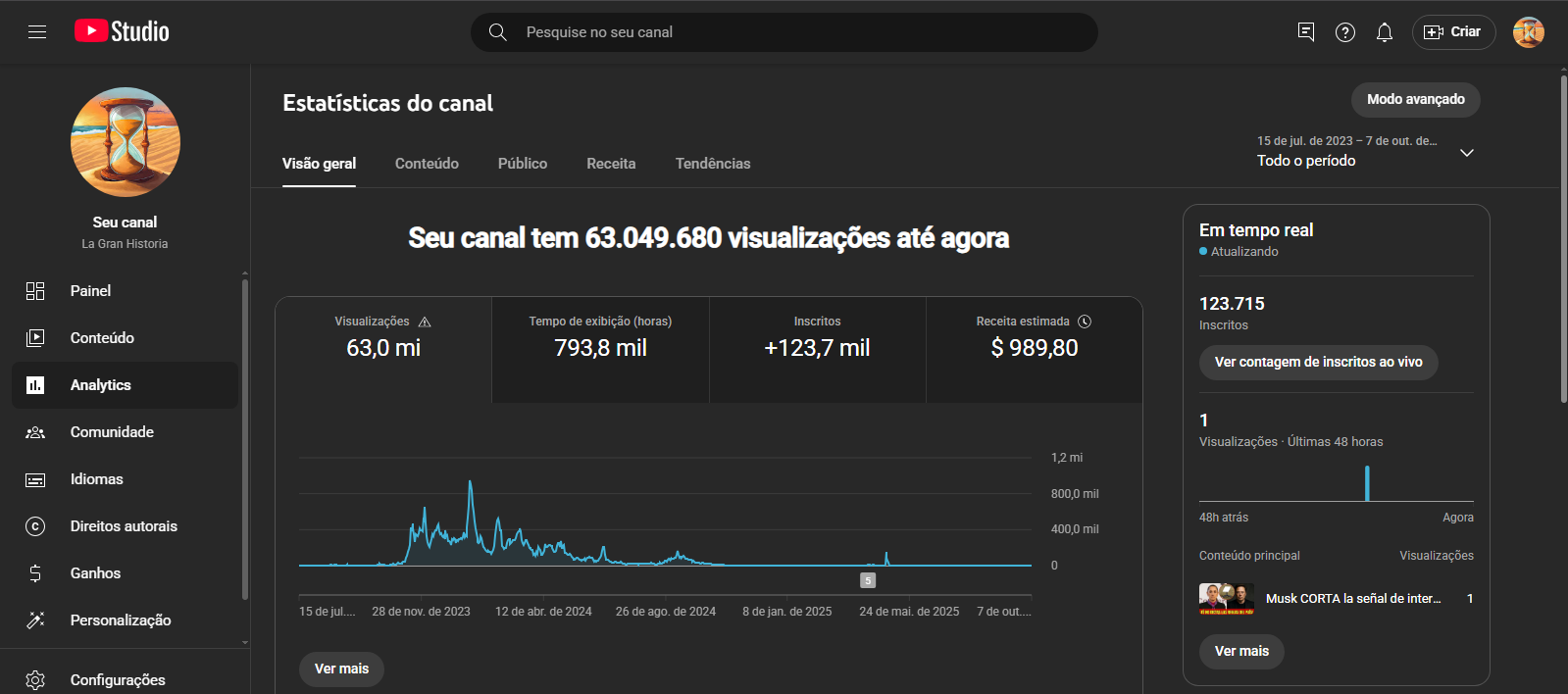The width and height of the screenshot is (1568, 694).
Task: Expand the date range period dropdown
Action: tap(1467, 153)
